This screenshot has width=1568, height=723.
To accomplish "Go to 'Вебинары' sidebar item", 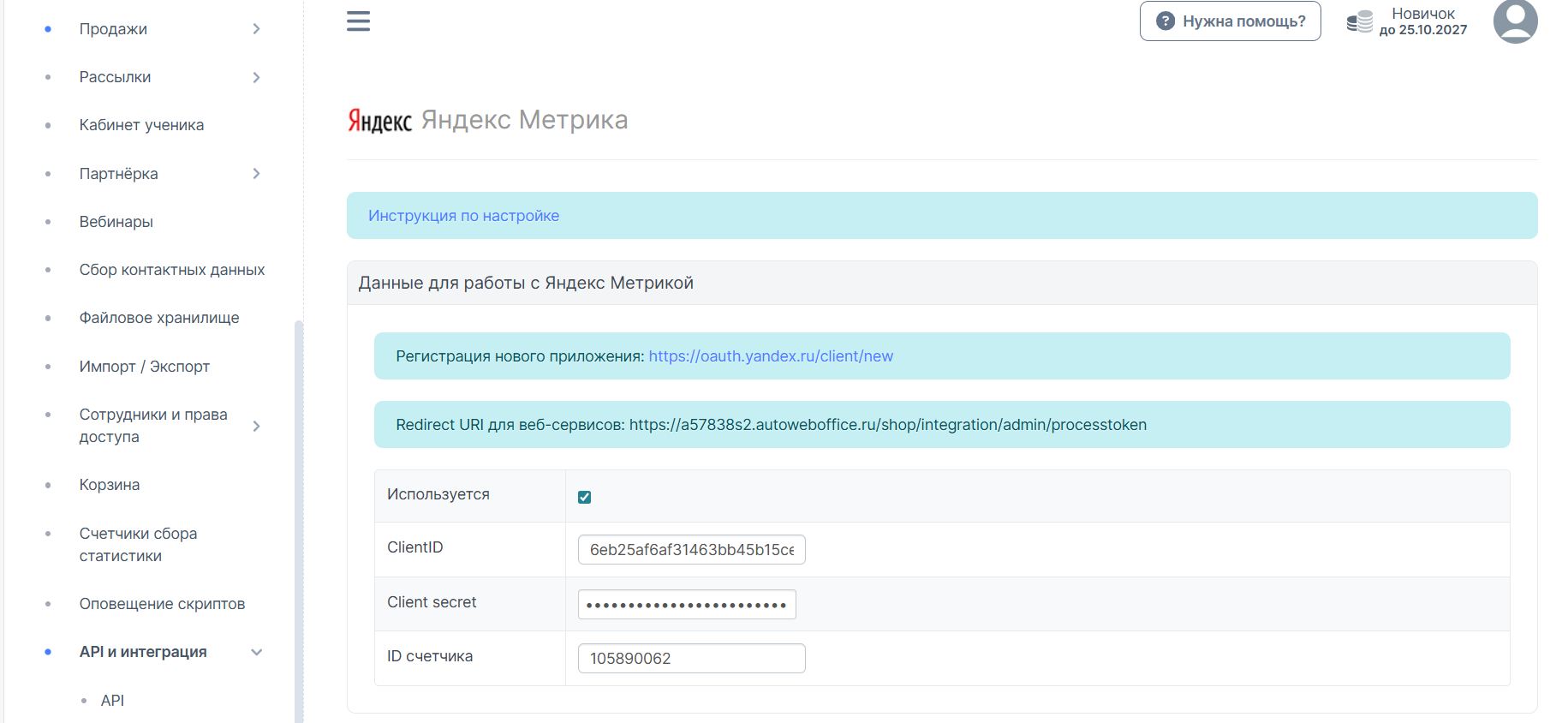I will click(116, 222).
